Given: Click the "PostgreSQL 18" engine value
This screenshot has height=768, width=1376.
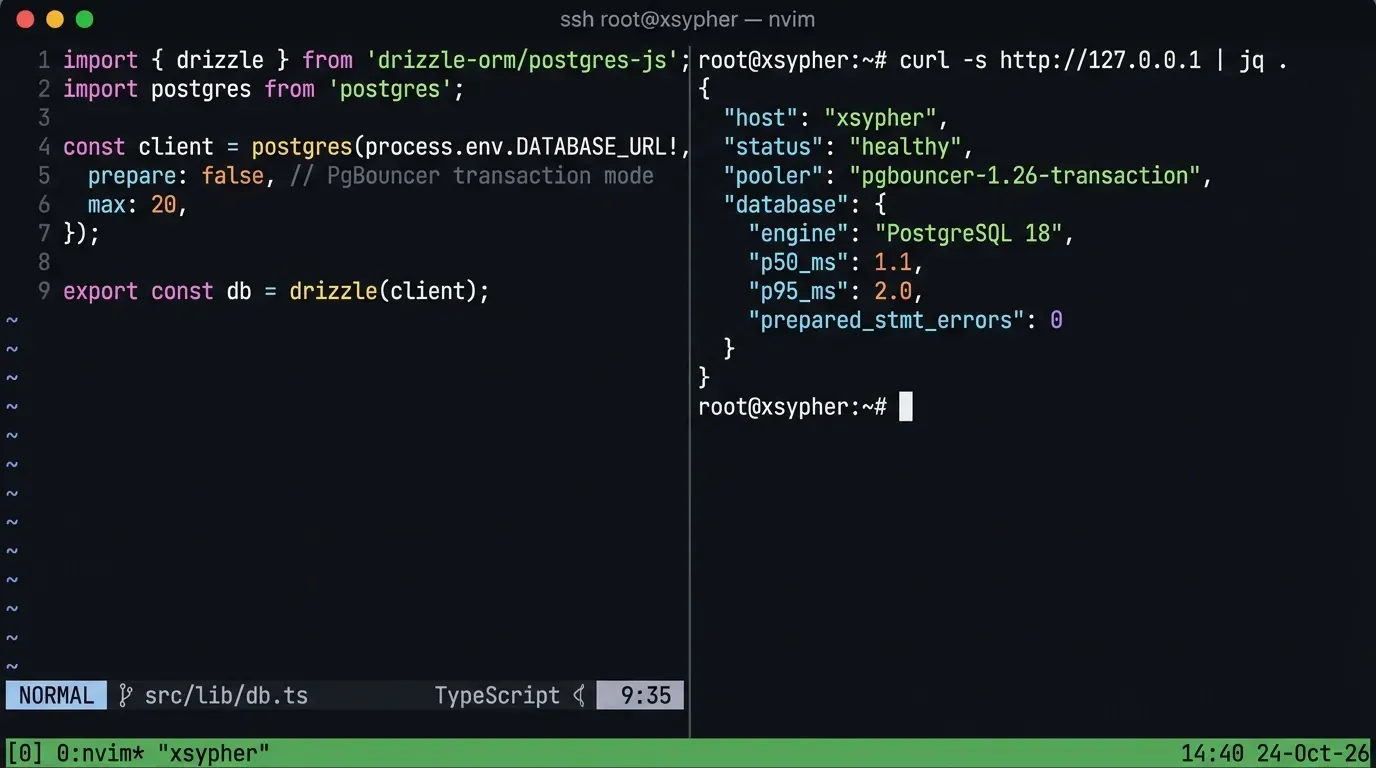Looking at the screenshot, I should click(969, 234).
